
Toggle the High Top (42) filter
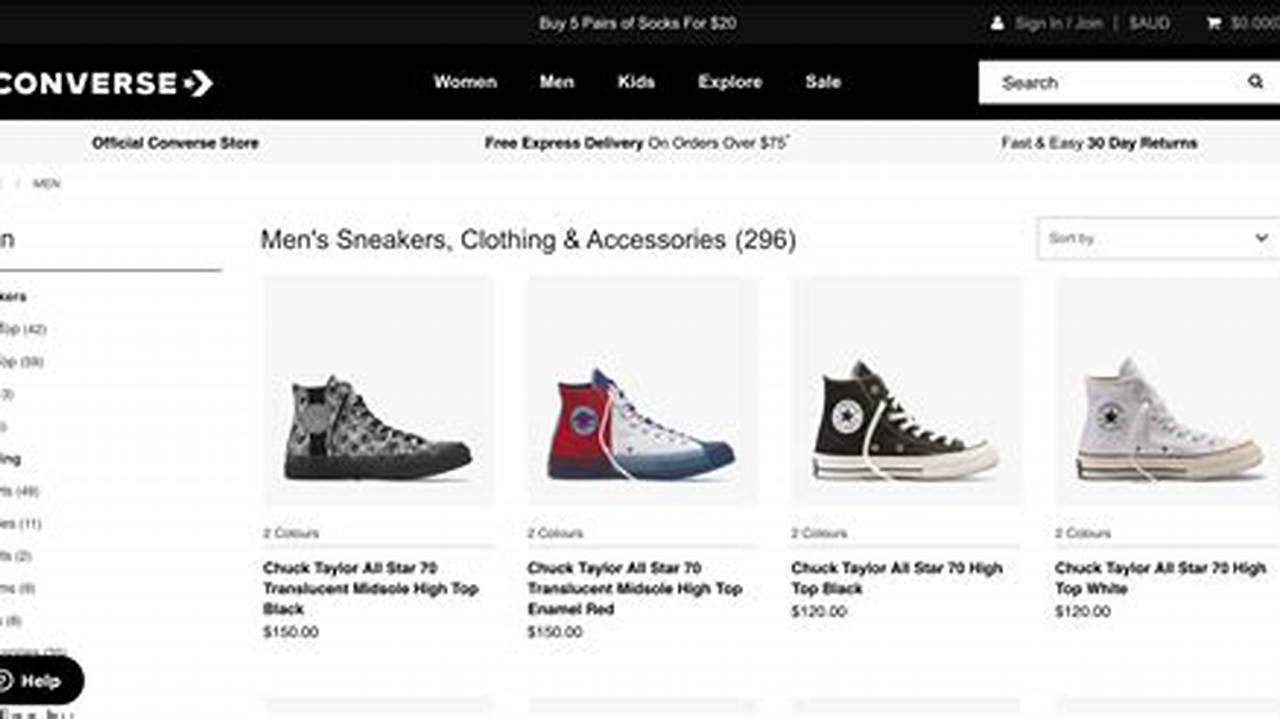pyautogui.click(x=20, y=328)
